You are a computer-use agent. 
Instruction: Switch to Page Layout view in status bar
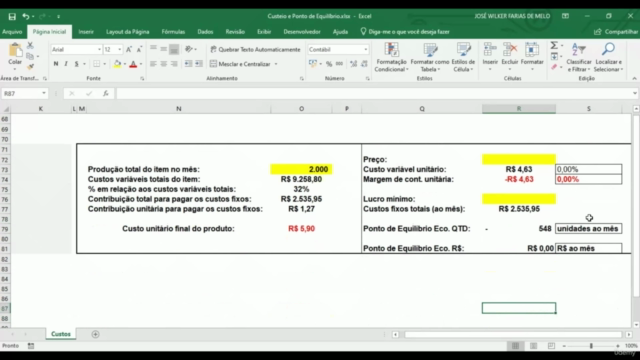point(533,346)
